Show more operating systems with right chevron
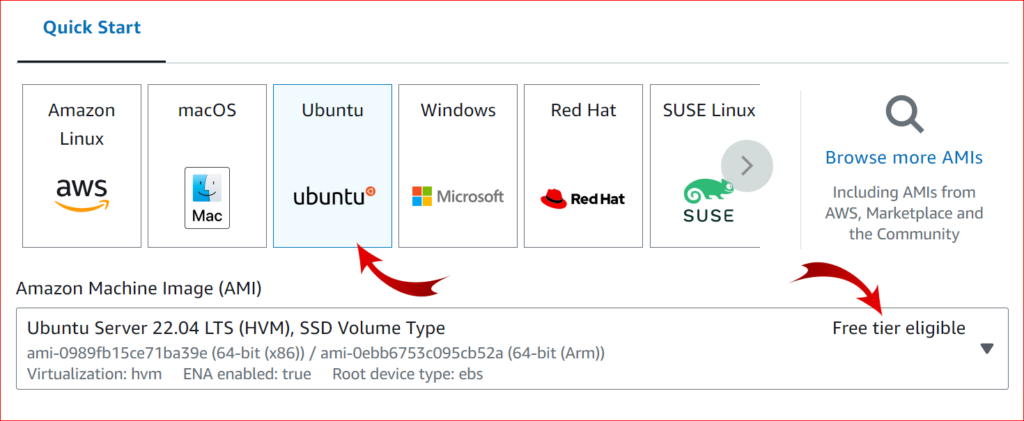The image size is (1024, 421). [747, 166]
